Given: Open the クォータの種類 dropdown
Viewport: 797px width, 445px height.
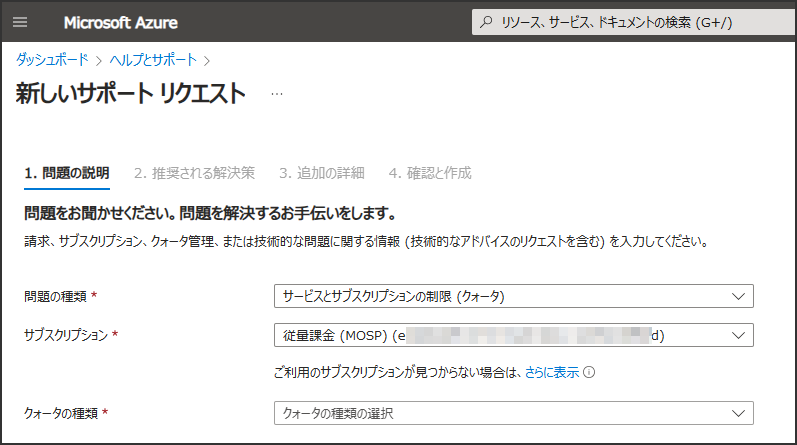Looking at the screenshot, I should click(513, 413).
